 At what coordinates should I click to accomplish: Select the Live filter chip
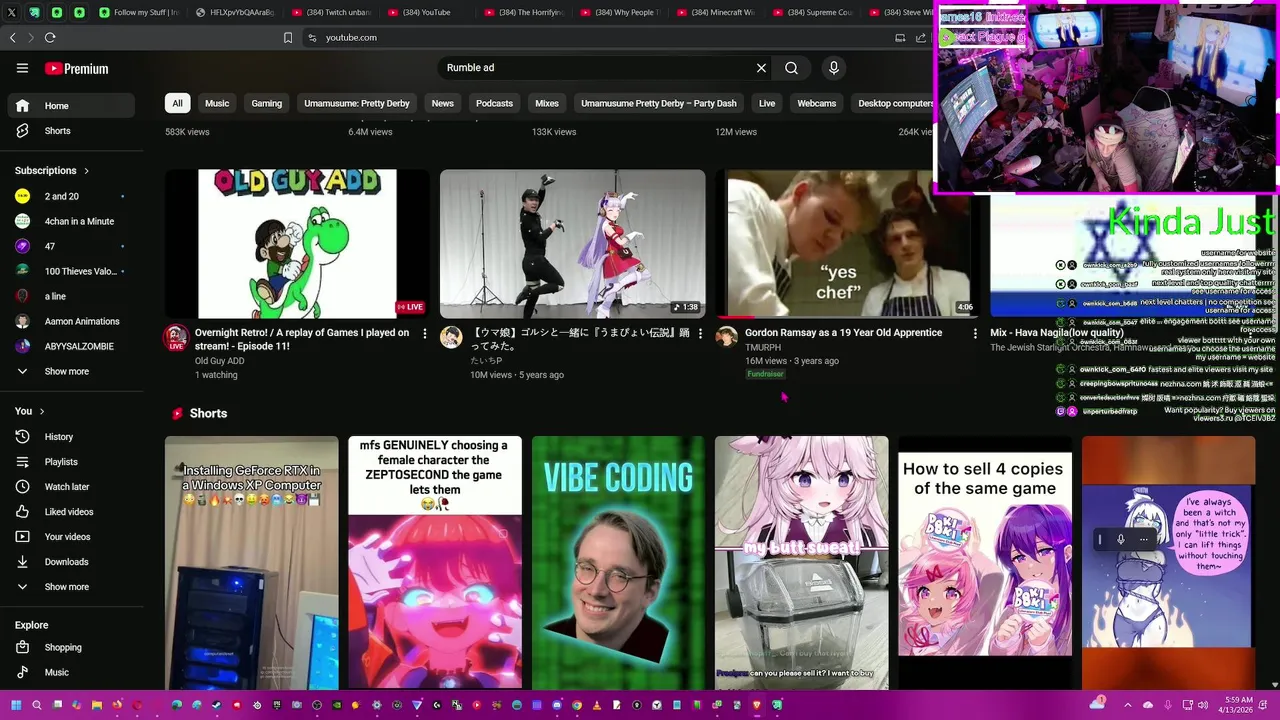coord(767,104)
